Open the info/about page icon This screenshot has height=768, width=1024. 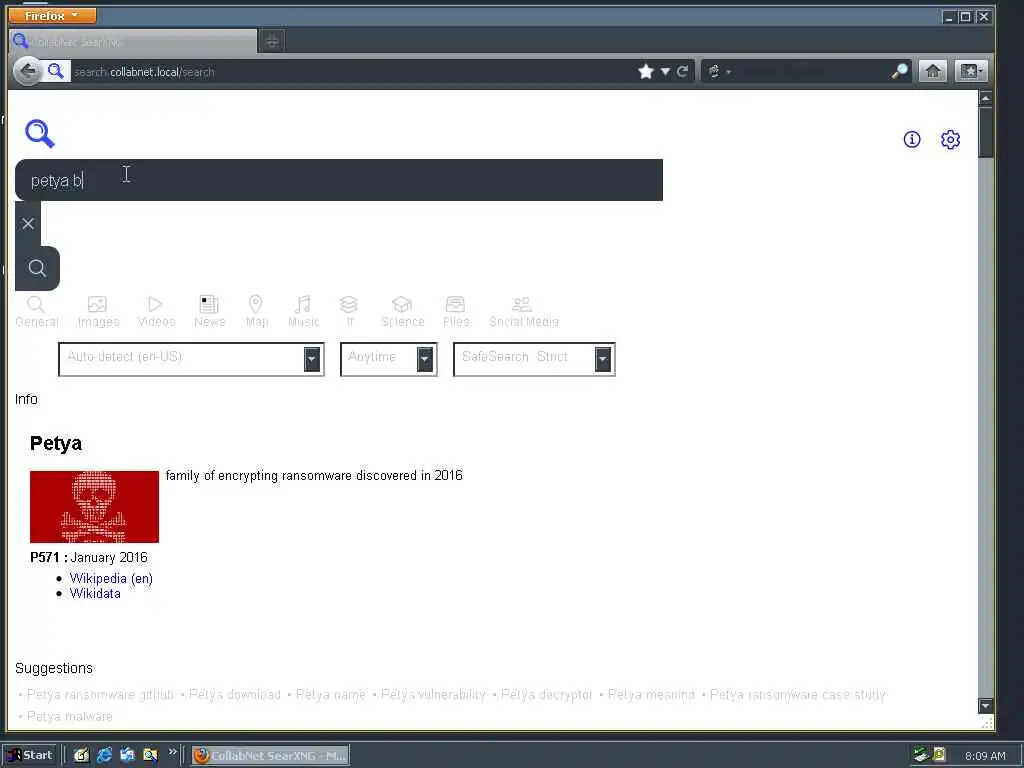pyautogui.click(x=912, y=139)
